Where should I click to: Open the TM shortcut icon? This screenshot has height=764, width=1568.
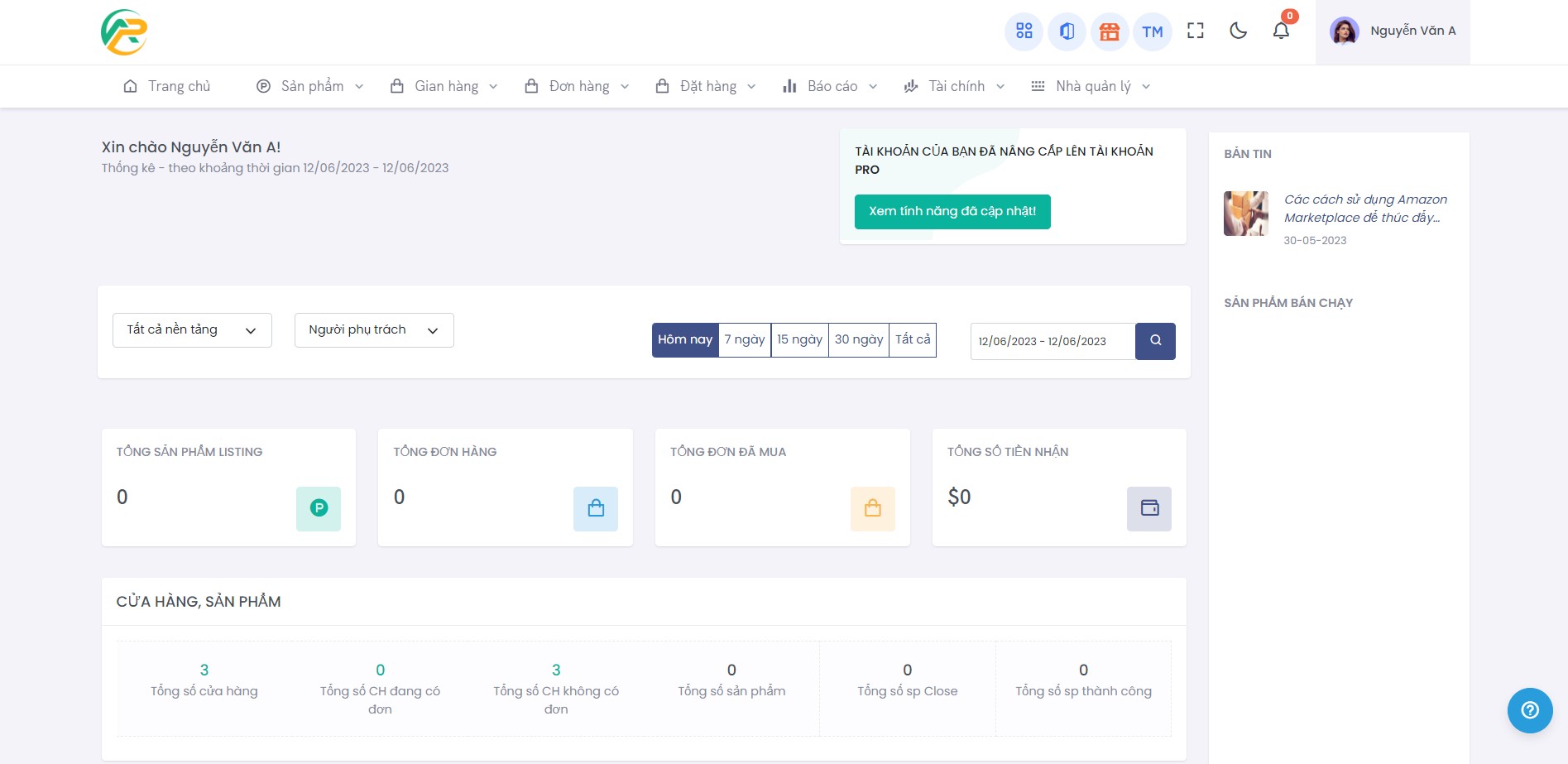tap(1153, 31)
